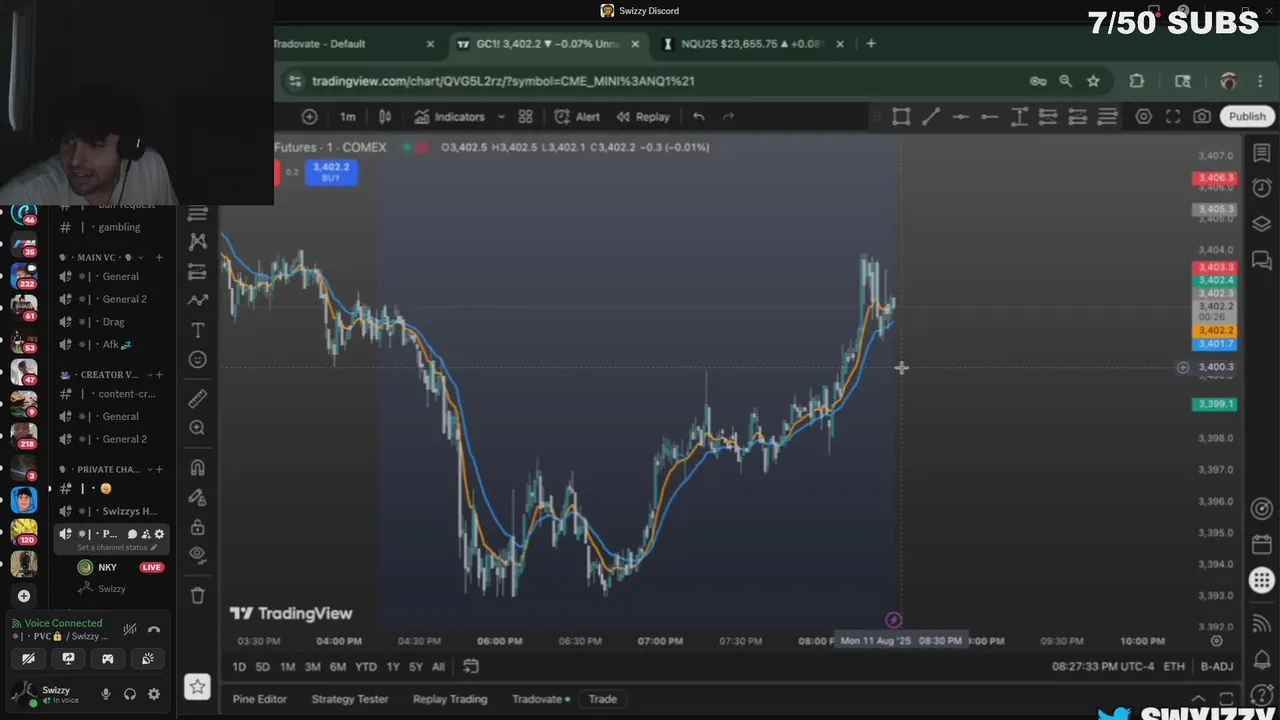
Task: Mute microphone in Discord user panel
Action: [x=106, y=694]
